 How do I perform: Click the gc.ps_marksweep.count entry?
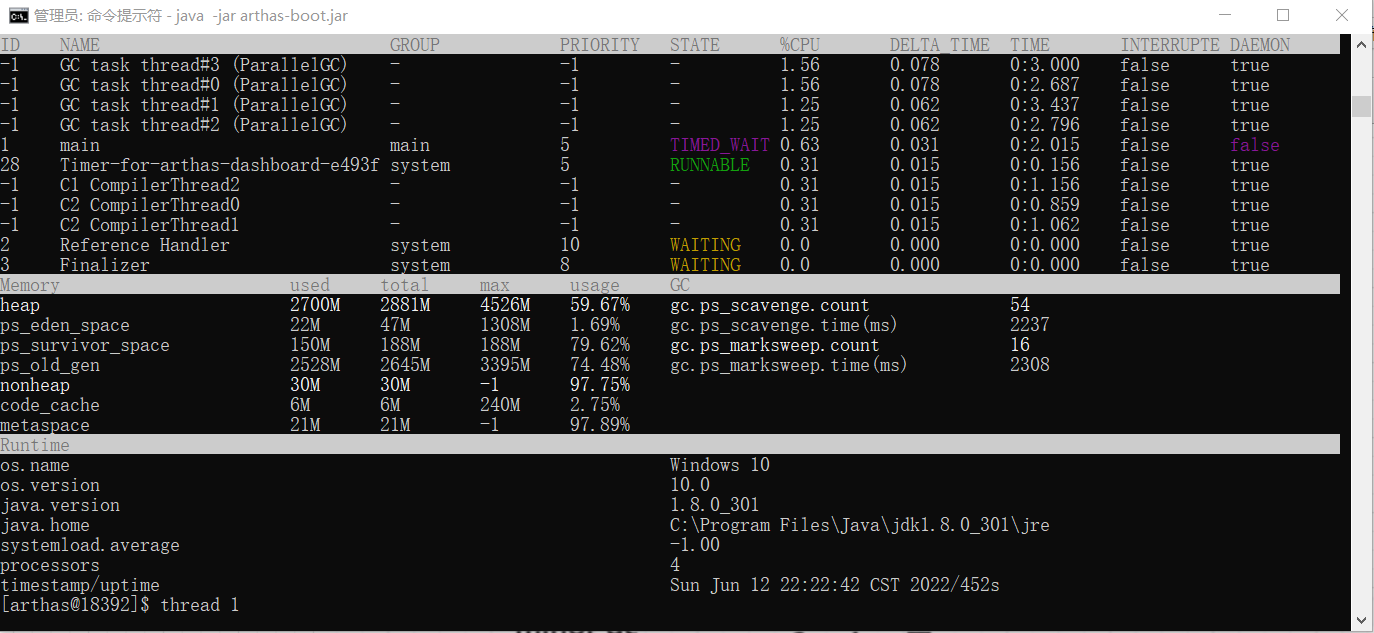click(x=775, y=345)
